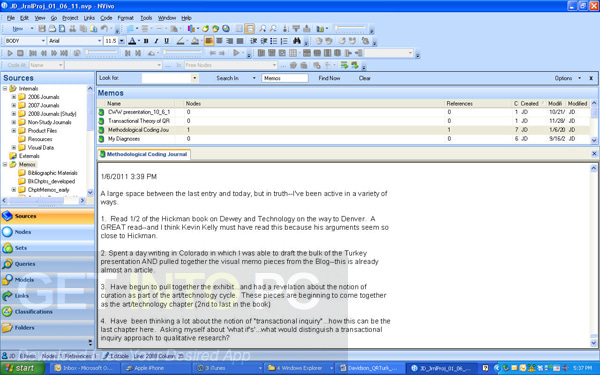
Task: Open the Arial font dropdown
Action: pyautogui.click(x=99, y=41)
